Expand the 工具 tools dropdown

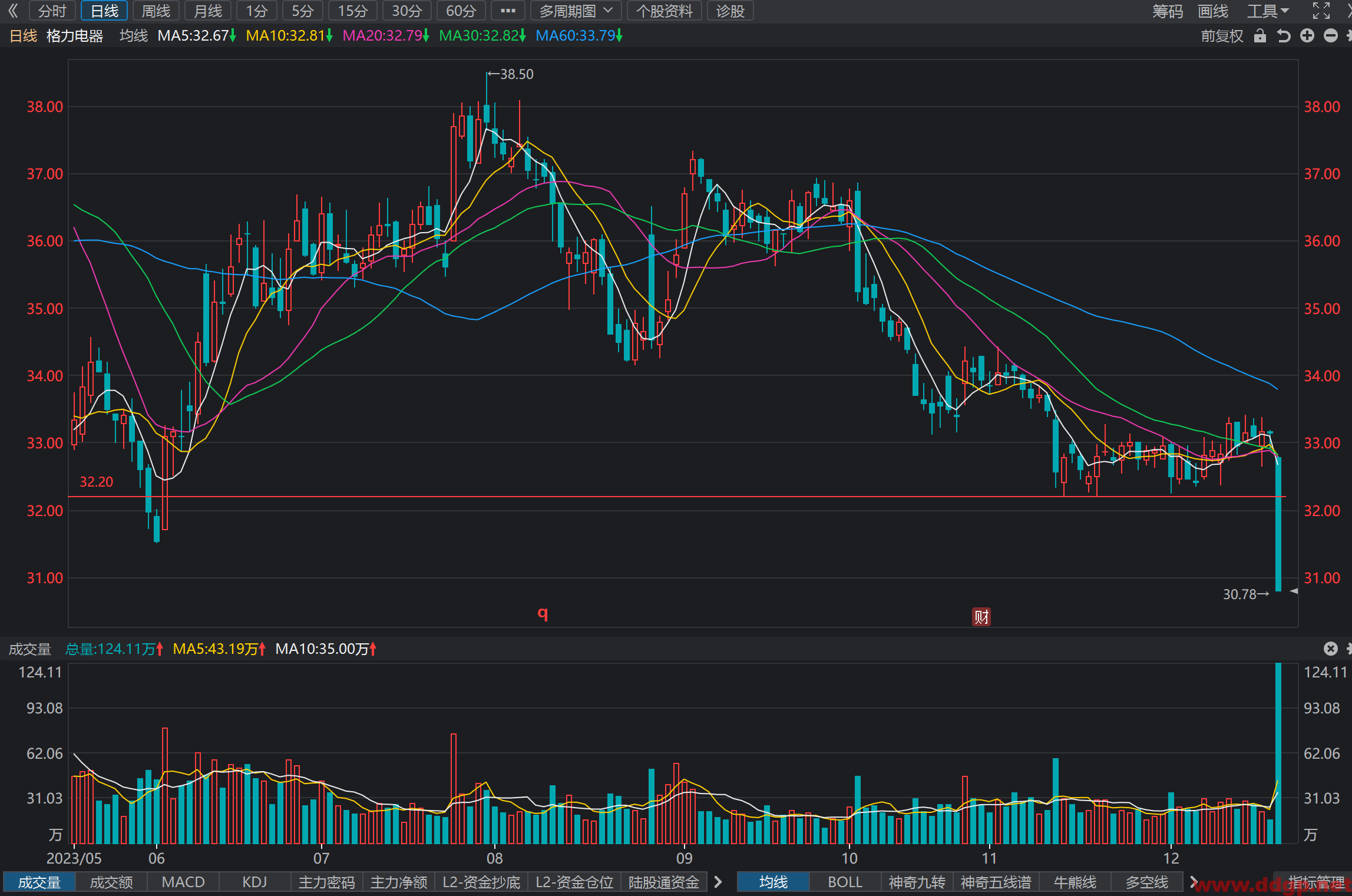click(1268, 11)
